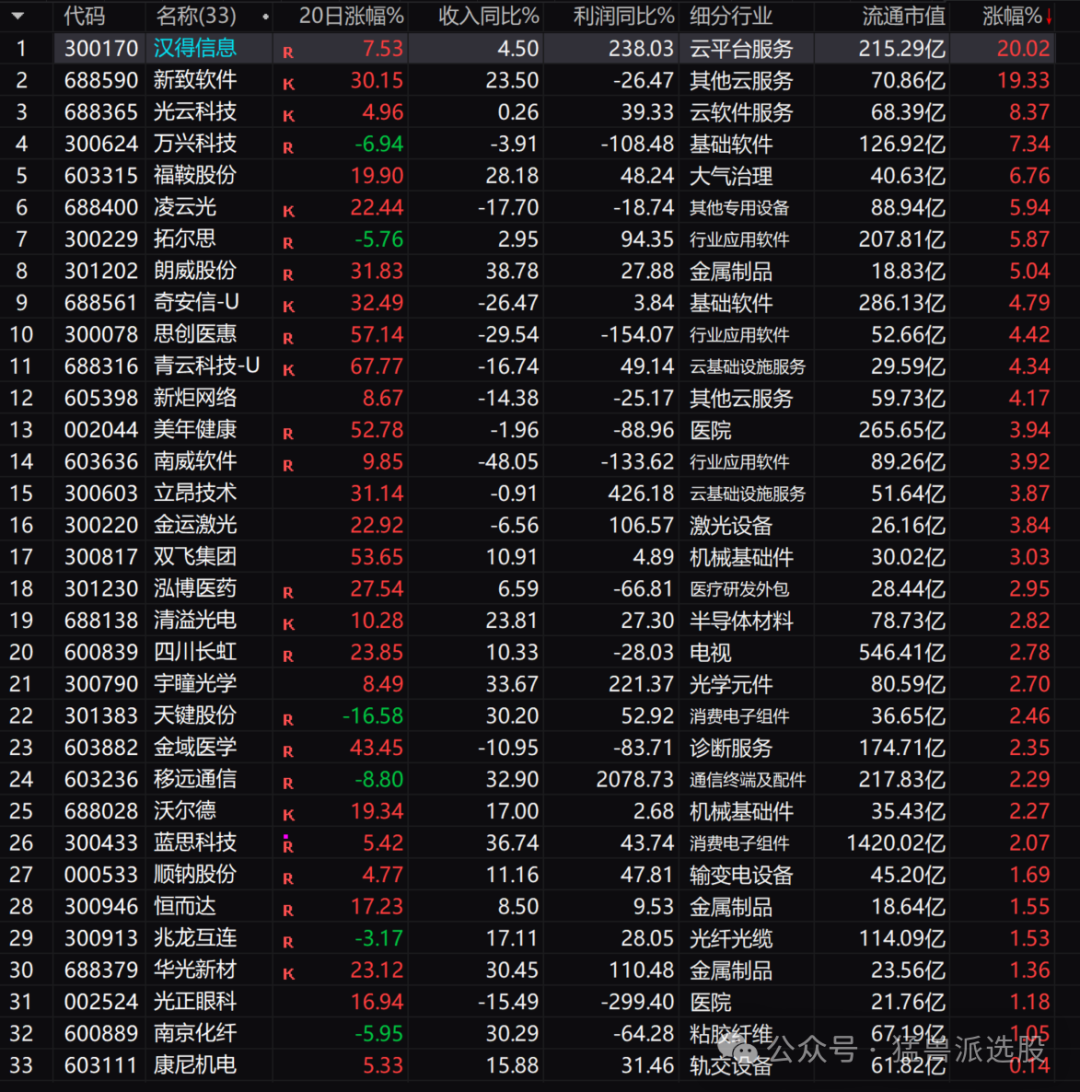This screenshot has width=1080, height=1092.
Task: Click the K marker in the 光云科技 row
Action: tap(288, 116)
